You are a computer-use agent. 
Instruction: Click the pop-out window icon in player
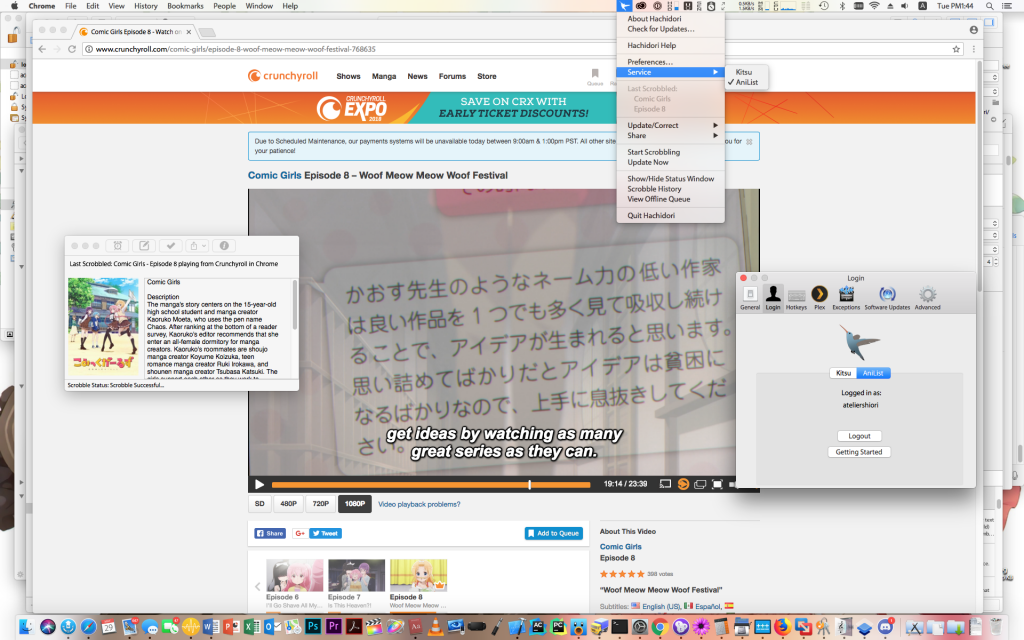[700, 484]
